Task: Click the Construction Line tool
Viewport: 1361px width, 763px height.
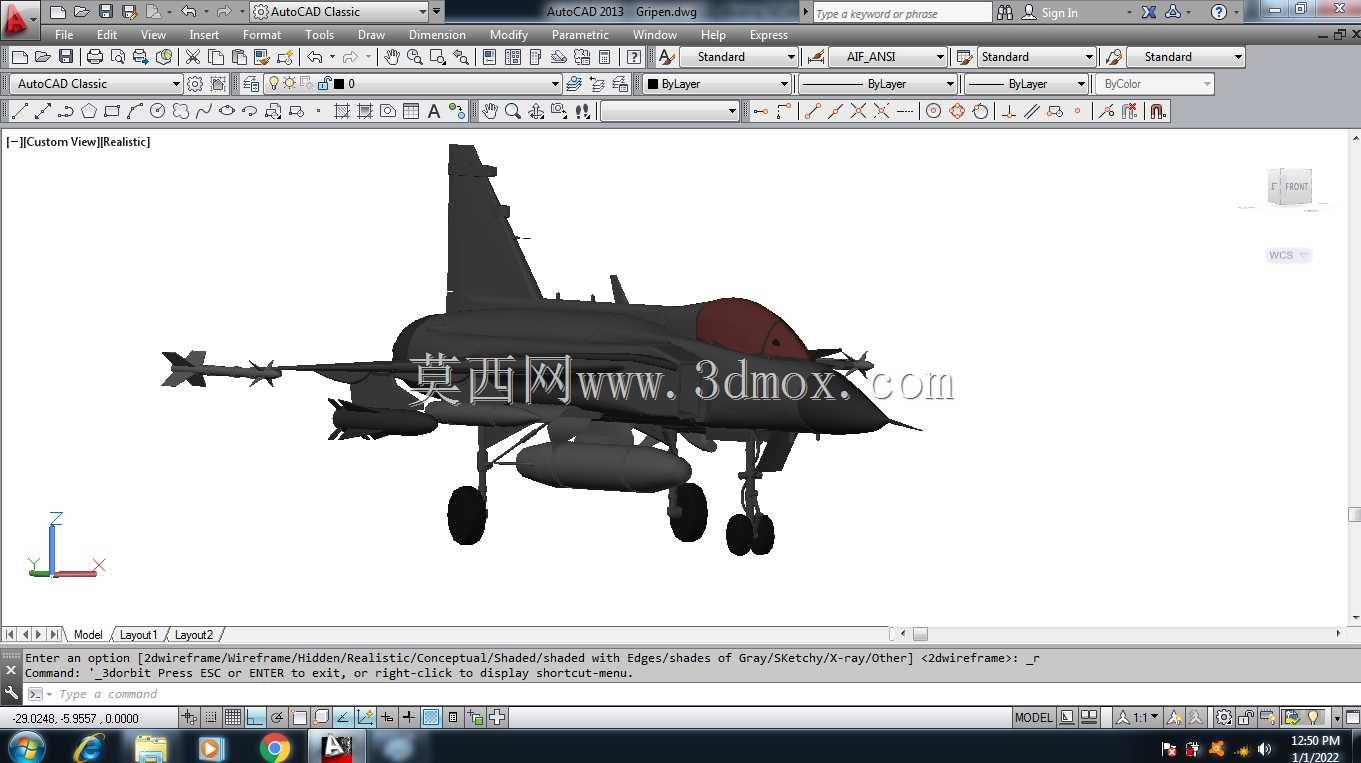Action: click(x=43, y=111)
